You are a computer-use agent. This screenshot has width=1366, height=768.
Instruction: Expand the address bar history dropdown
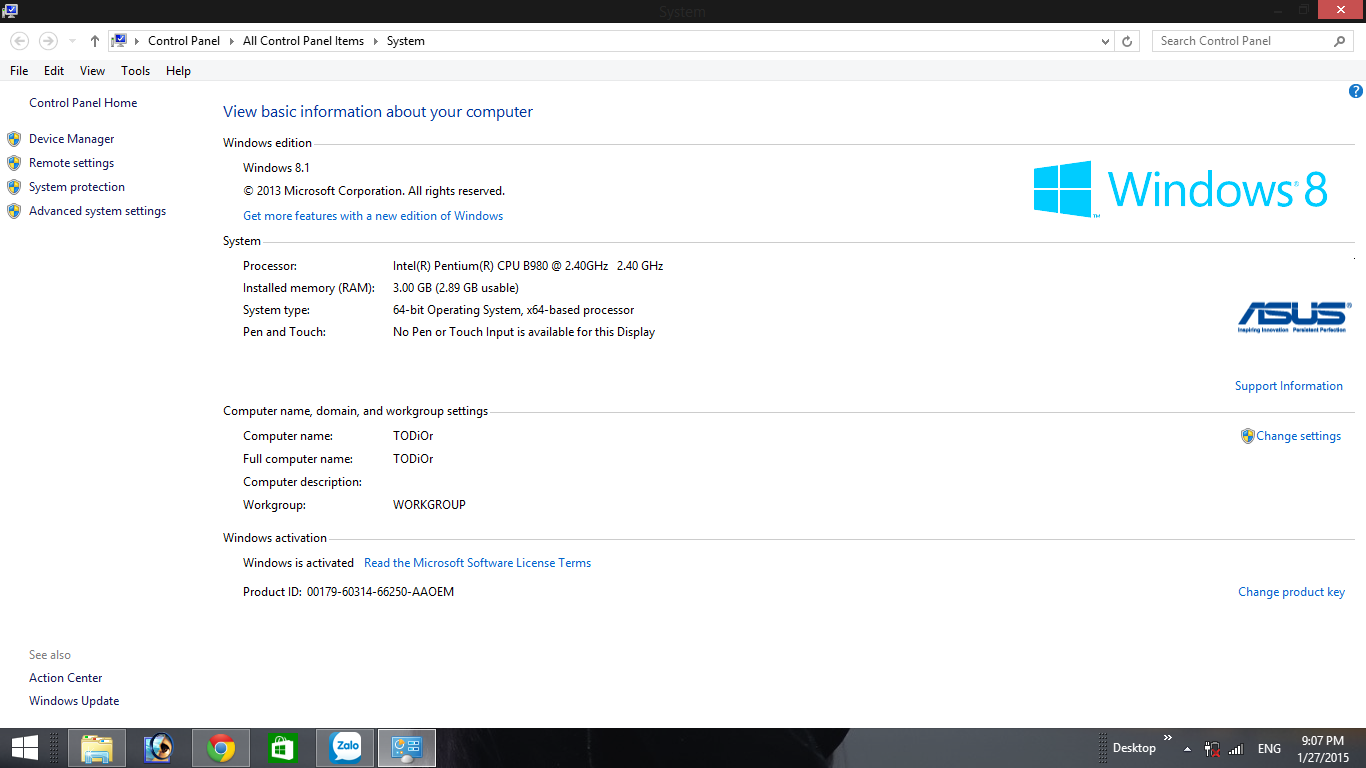1105,41
